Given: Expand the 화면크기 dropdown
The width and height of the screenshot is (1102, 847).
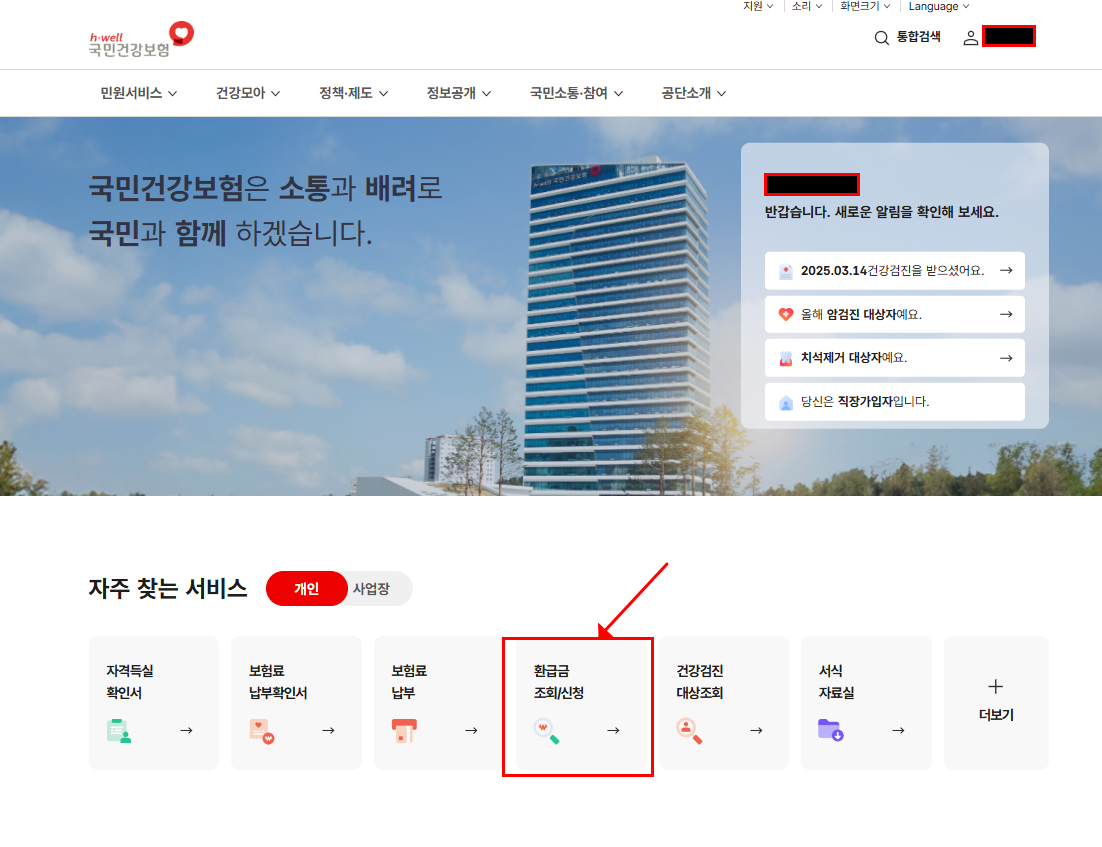Looking at the screenshot, I should click(x=864, y=6).
